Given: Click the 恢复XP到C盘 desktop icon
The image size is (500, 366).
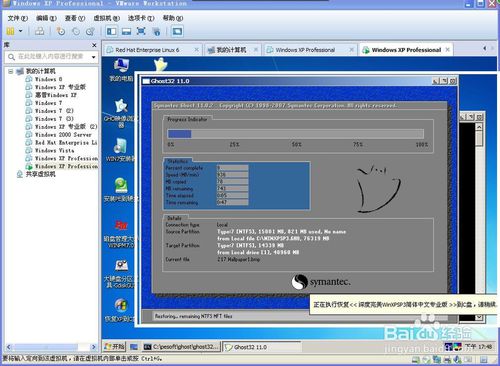Looking at the screenshot, I should click(x=120, y=310).
